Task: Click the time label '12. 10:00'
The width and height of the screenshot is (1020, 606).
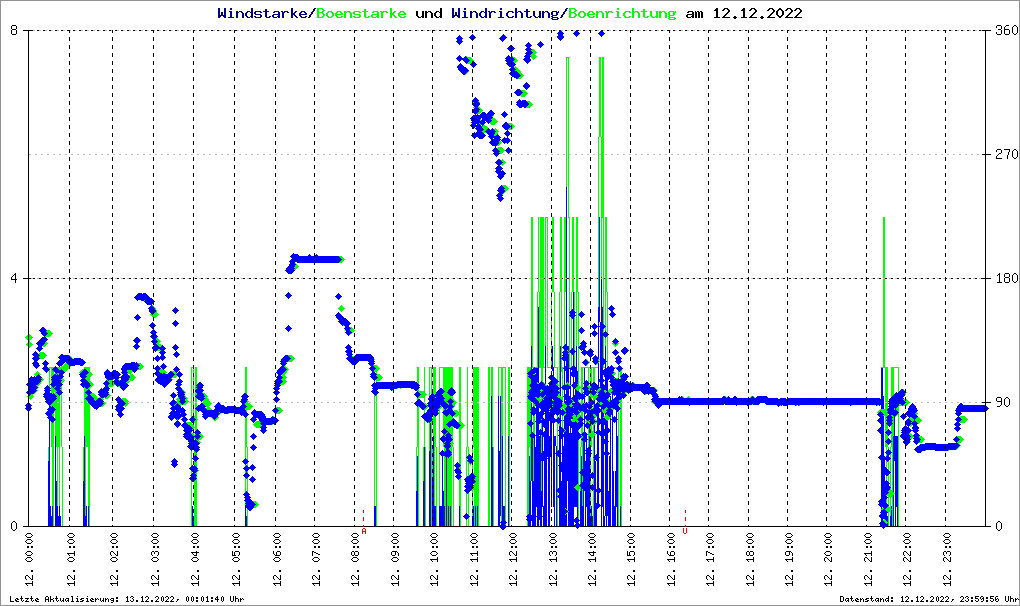Action: (x=435, y=559)
